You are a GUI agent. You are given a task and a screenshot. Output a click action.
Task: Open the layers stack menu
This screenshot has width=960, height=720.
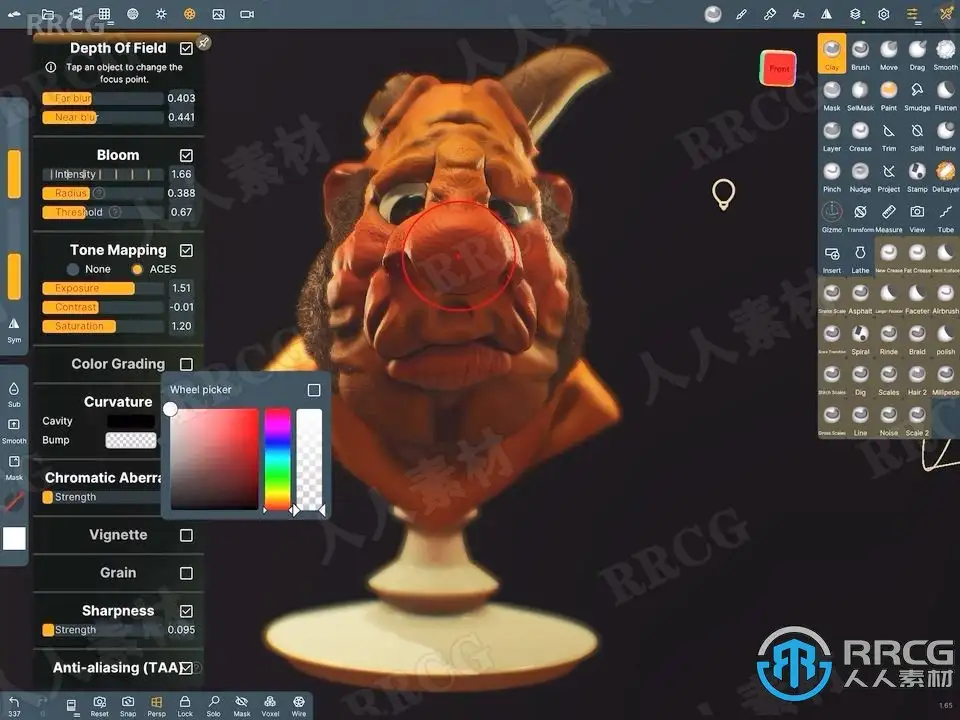[855, 14]
